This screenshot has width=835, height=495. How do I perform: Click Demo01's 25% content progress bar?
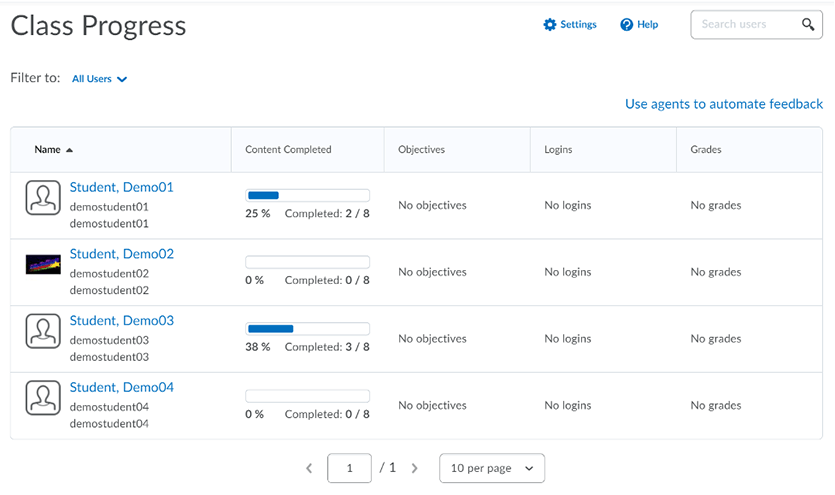coord(307,196)
